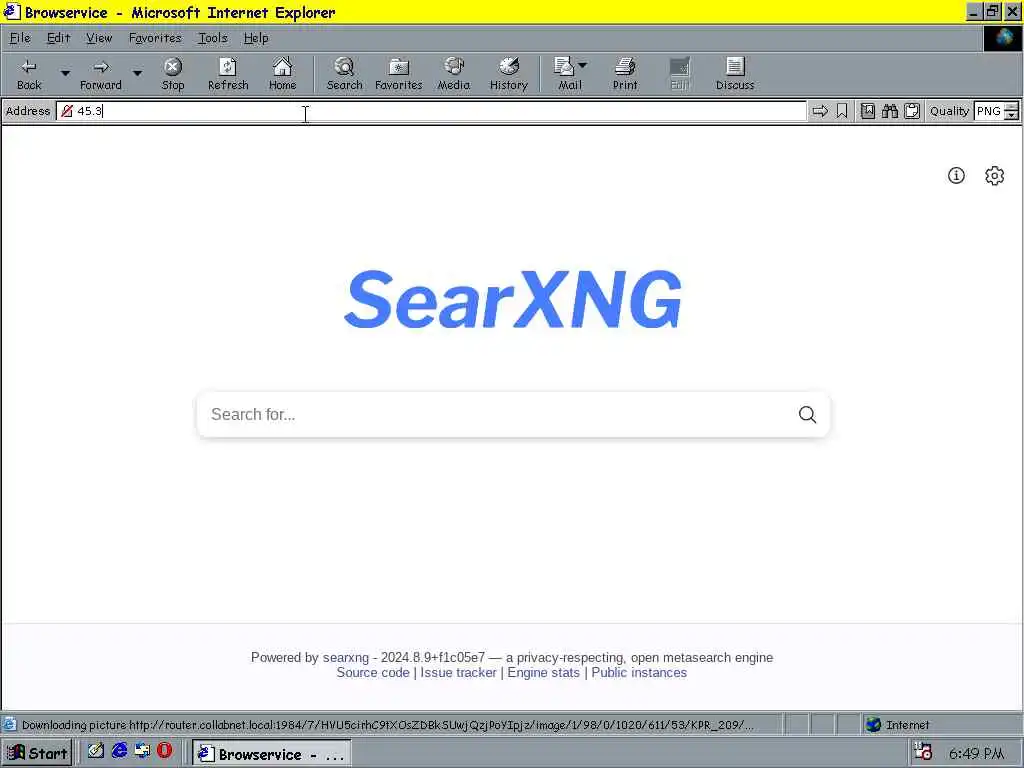Click the Address bar field
The width and height of the screenshot is (1024, 768).
coord(431,111)
